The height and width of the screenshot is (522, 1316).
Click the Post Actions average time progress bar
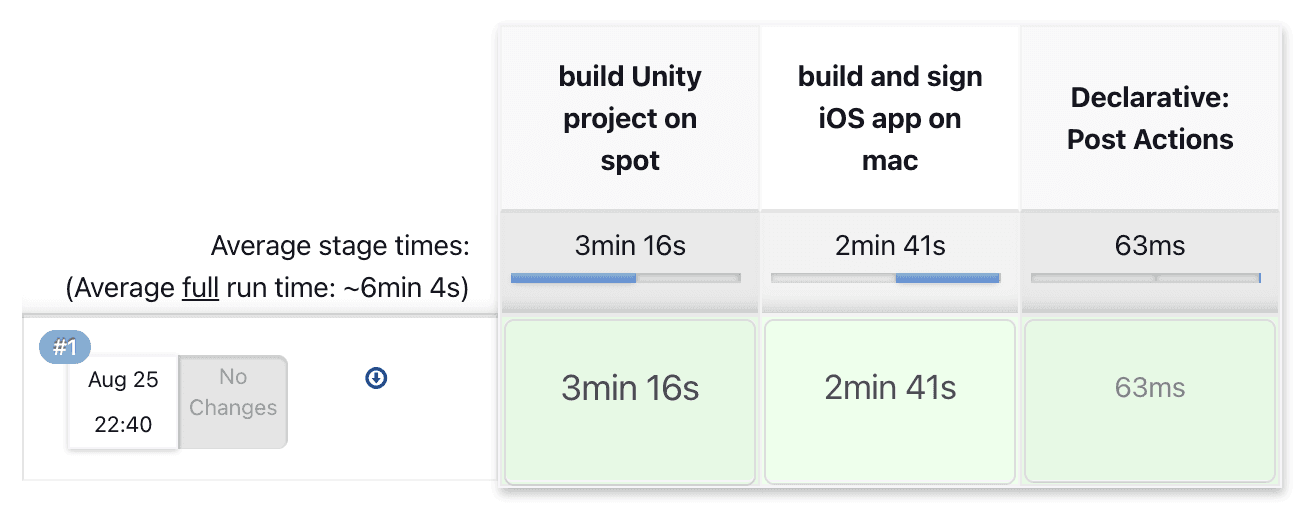click(x=1145, y=278)
